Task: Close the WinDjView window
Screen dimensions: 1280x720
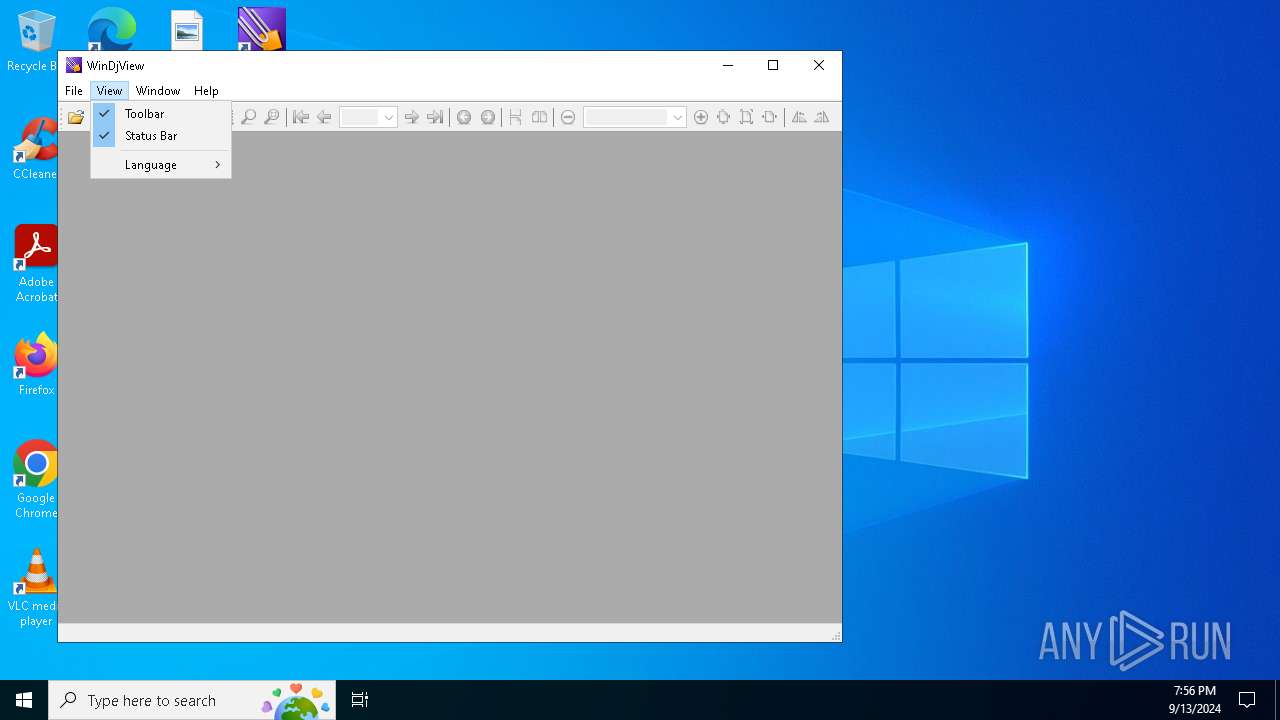Action: [x=819, y=65]
